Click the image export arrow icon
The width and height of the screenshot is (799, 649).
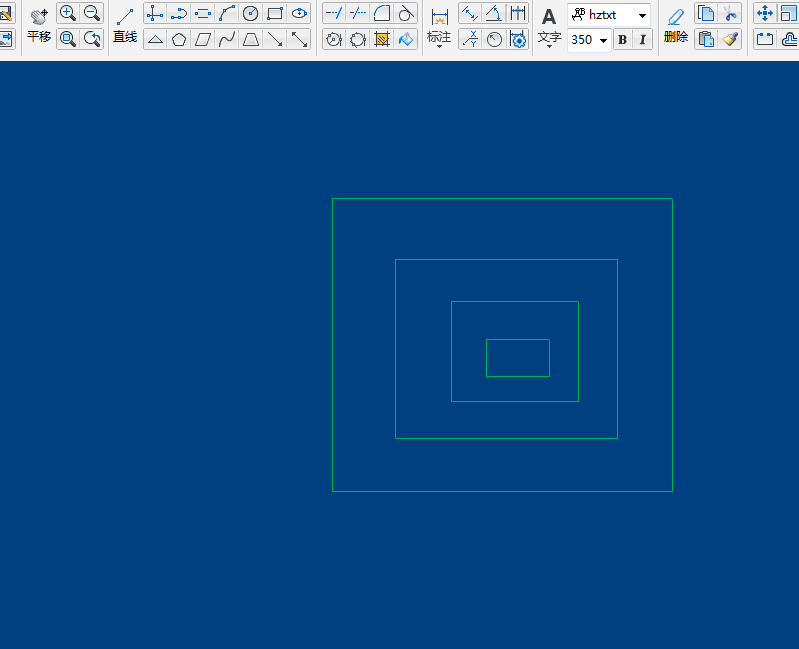[6, 39]
